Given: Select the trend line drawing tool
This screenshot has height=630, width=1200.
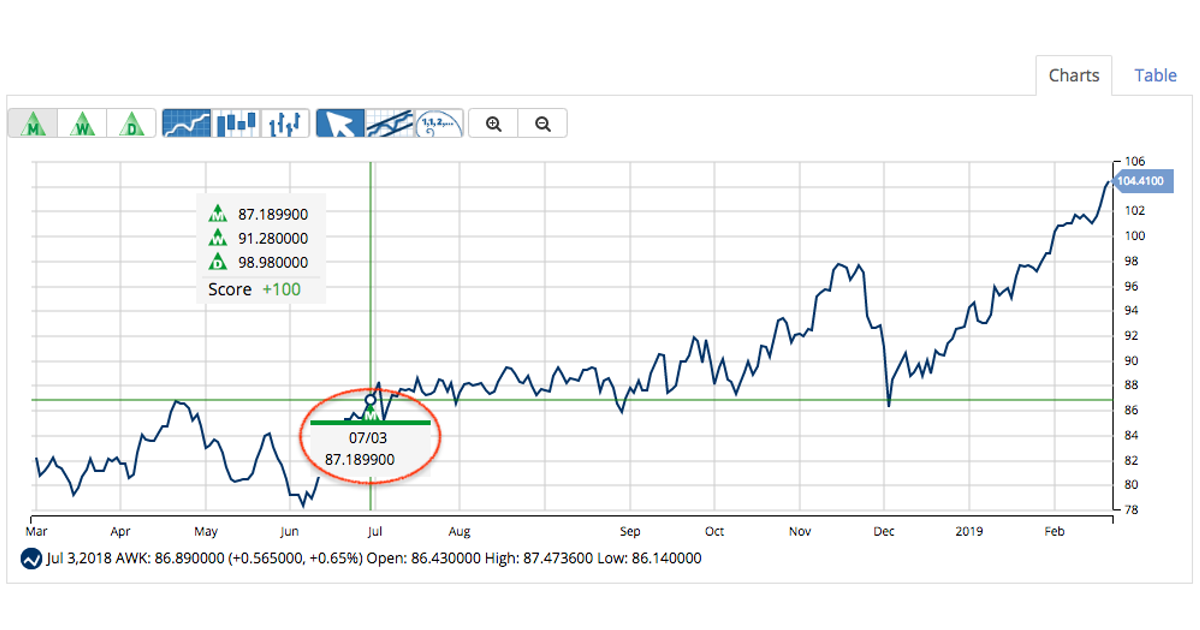Looking at the screenshot, I should click(x=390, y=123).
